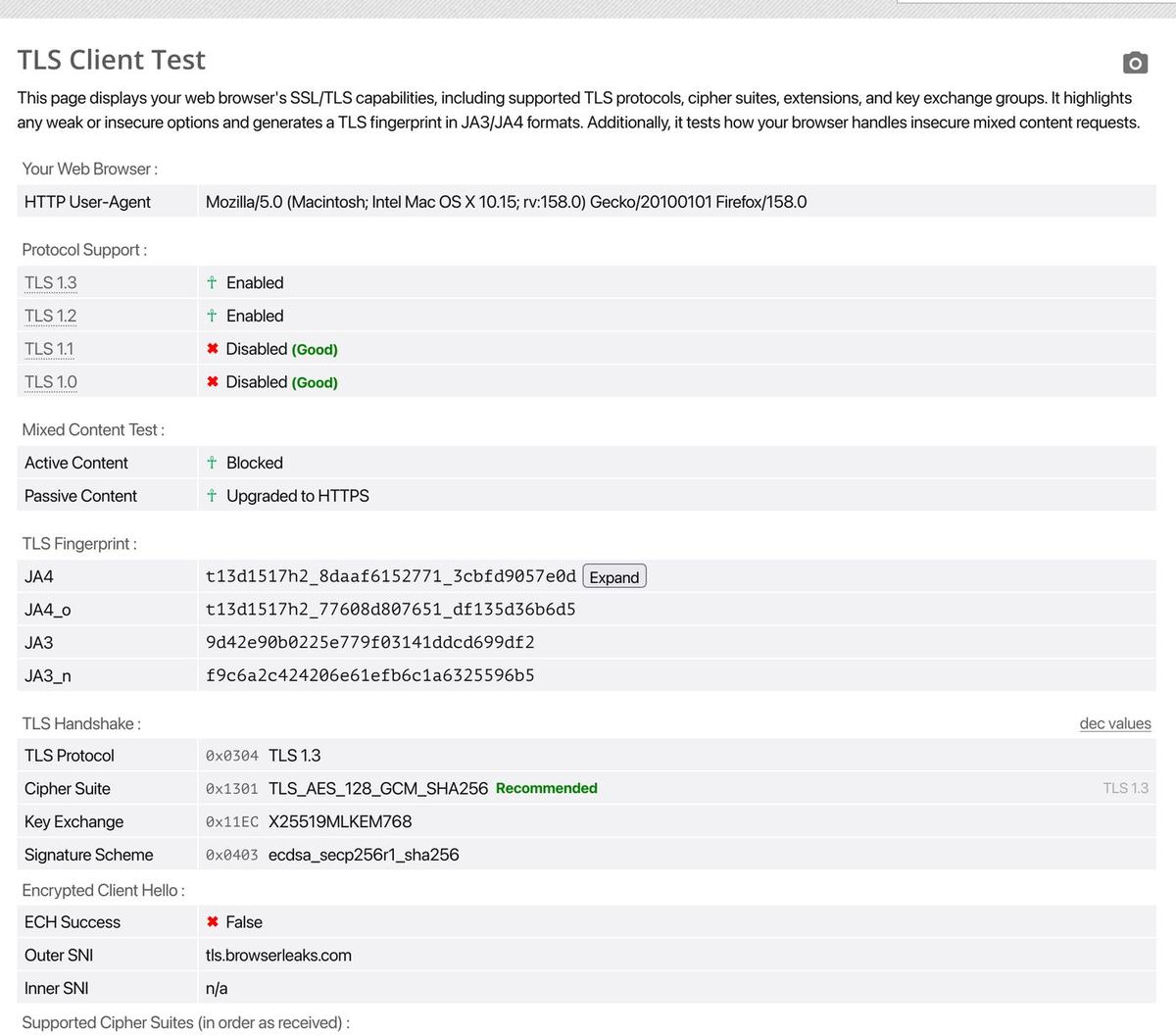This screenshot has width=1176, height=1035.
Task: Click the camera screenshot icon
Action: coord(1135,63)
